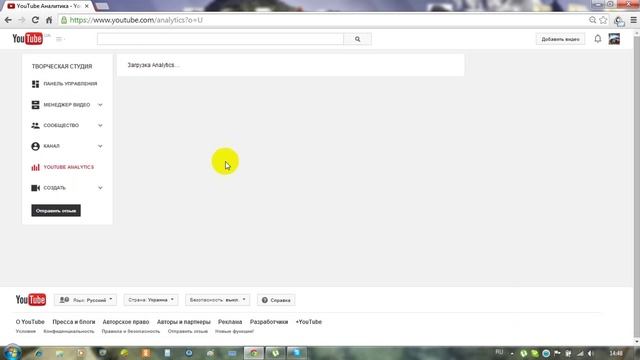Focus the YouTube search field
This screenshot has height=360, width=640.
pos(220,39)
